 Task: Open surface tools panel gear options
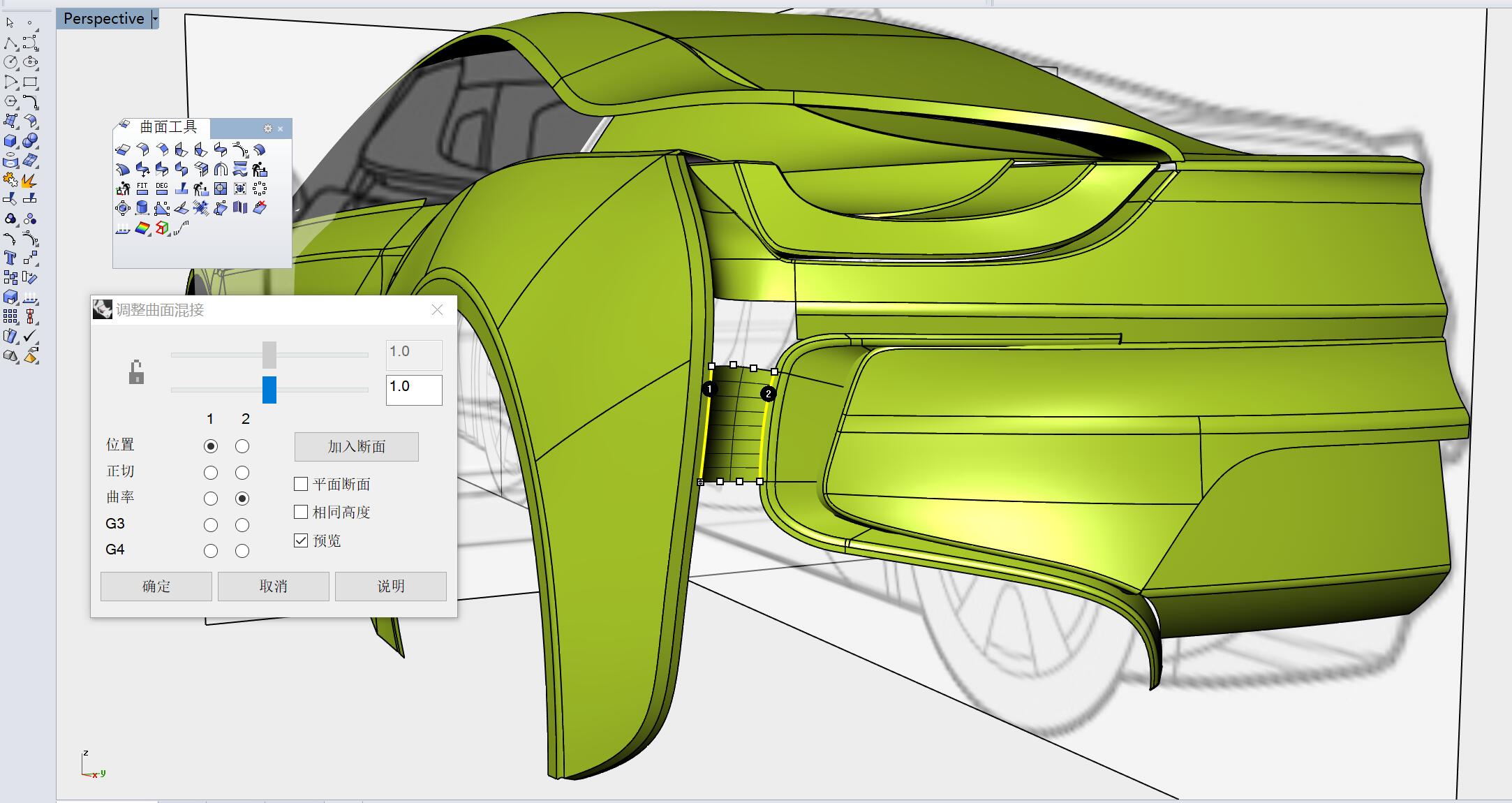[x=267, y=128]
